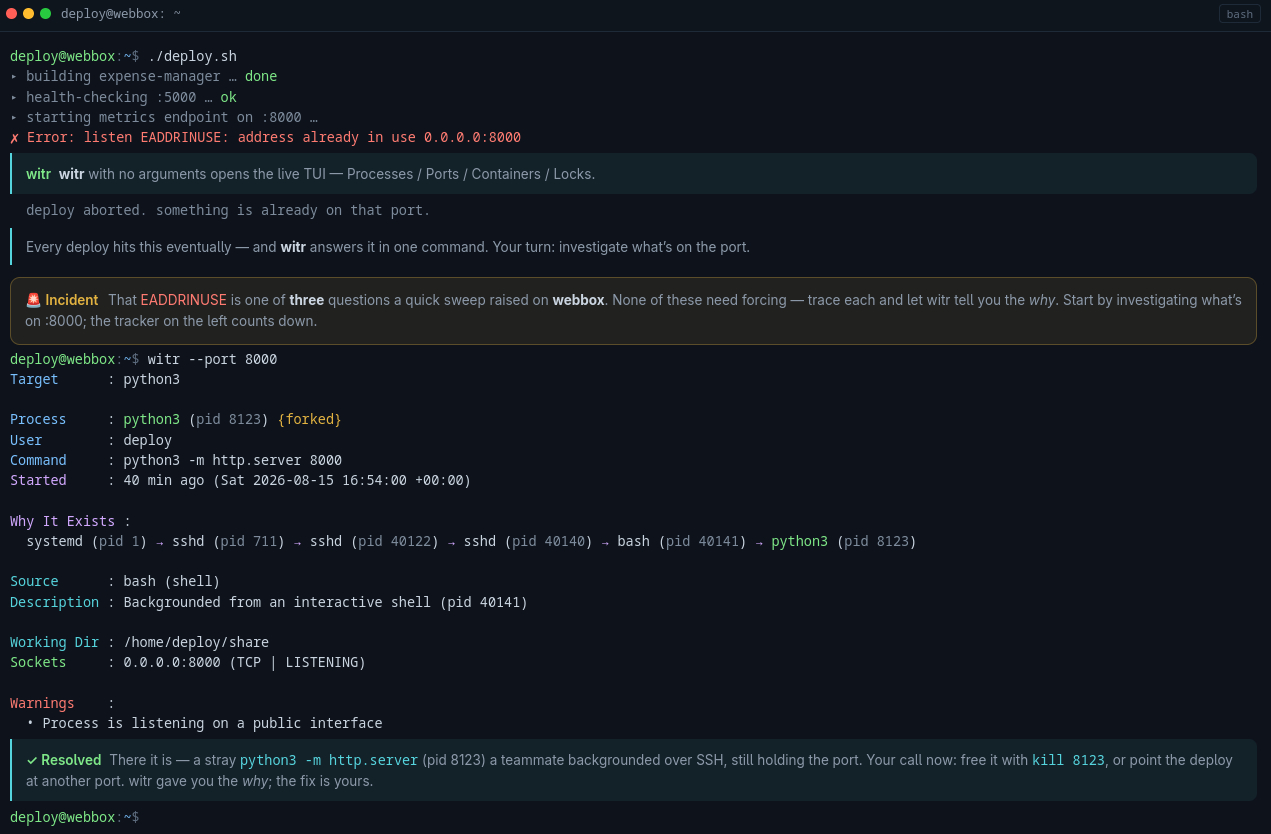Image resolution: width=1271 pixels, height=834 pixels.
Task: Click the red 'EADDRINUSE' word in Incident box
Action: pyautogui.click(x=184, y=300)
